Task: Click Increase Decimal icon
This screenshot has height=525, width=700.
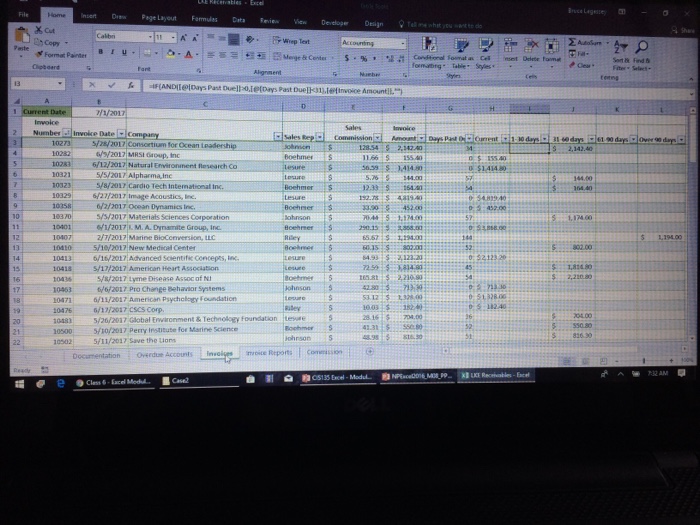Action: (x=390, y=58)
